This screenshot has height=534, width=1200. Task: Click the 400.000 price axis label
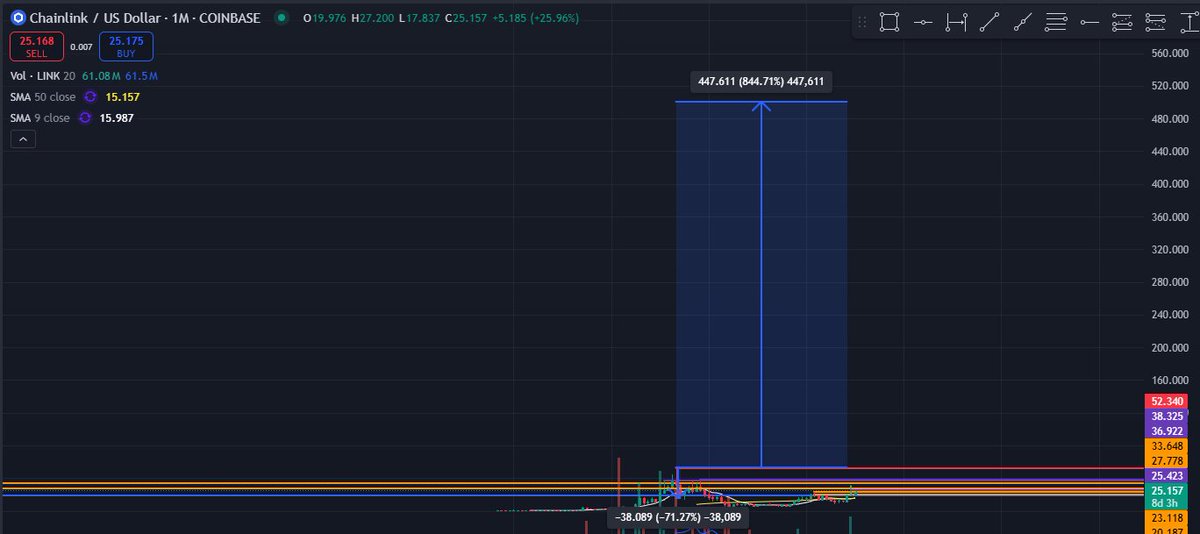[1168, 184]
